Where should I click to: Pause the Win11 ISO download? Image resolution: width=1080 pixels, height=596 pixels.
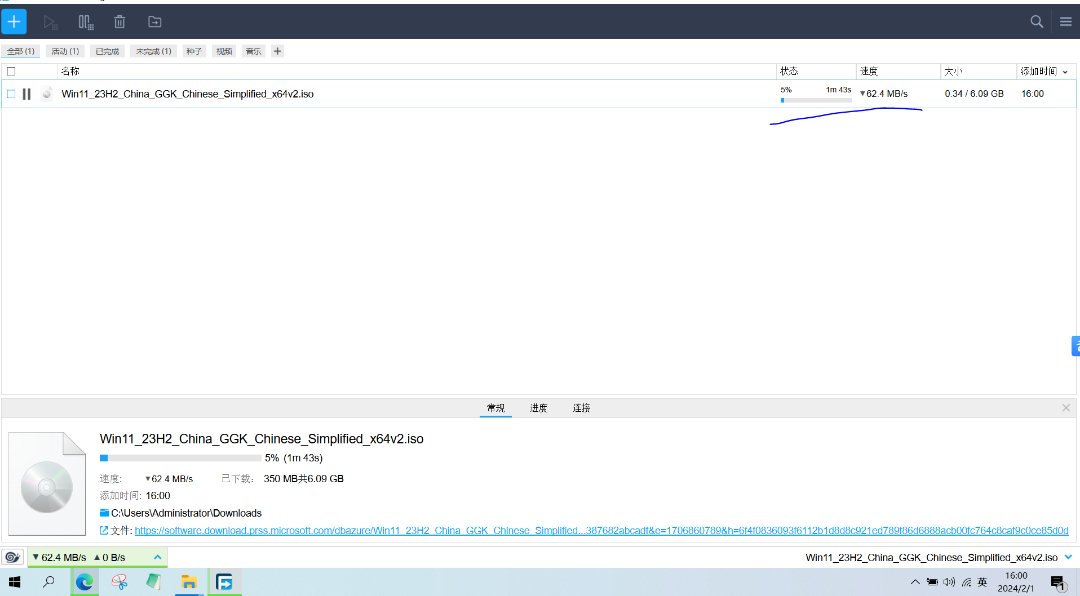tap(27, 94)
